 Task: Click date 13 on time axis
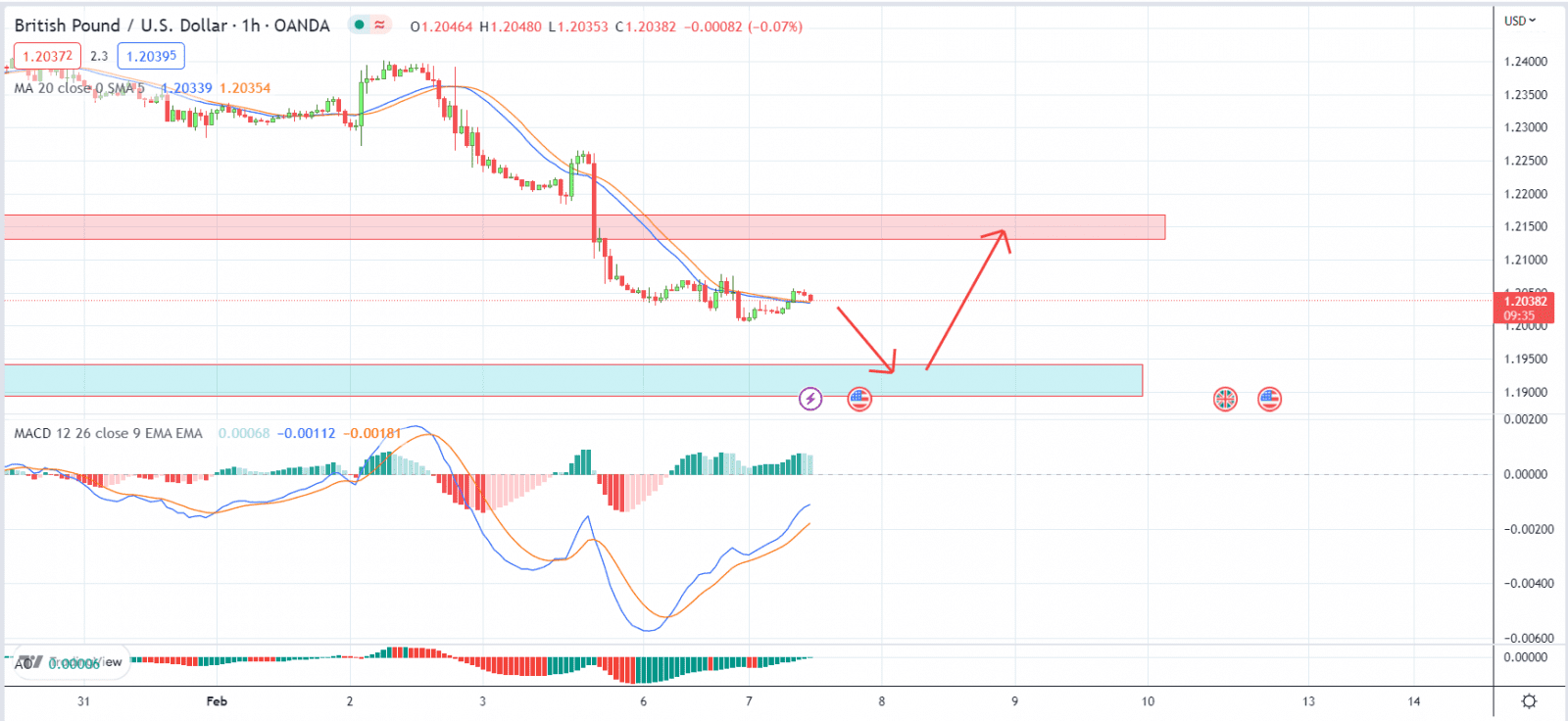(1308, 701)
